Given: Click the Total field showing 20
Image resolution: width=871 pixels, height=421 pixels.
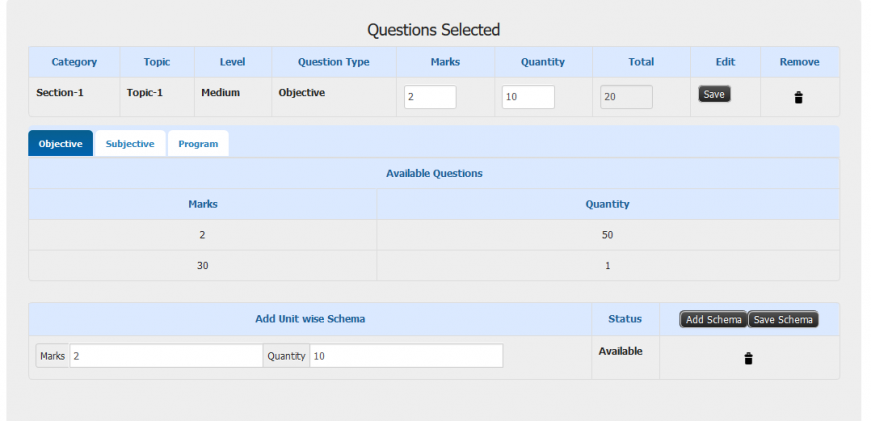Looking at the screenshot, I should coord(626,97).
